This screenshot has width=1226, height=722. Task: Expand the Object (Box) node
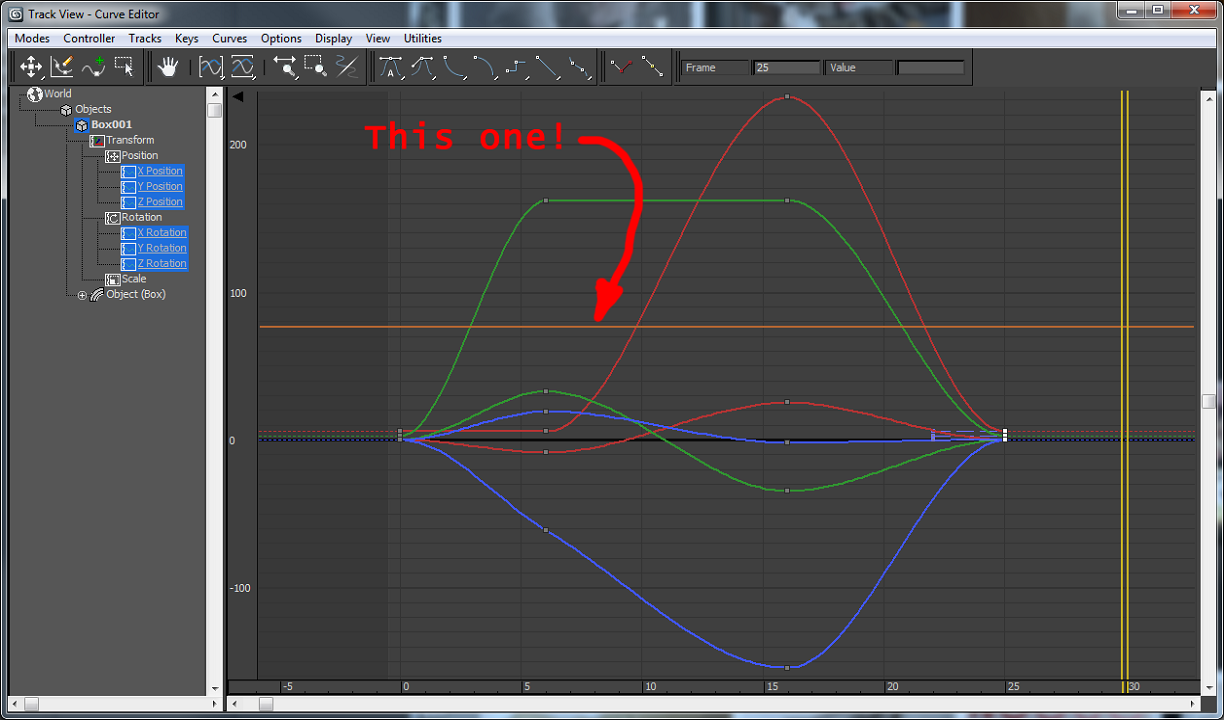[x=82, y=294]
